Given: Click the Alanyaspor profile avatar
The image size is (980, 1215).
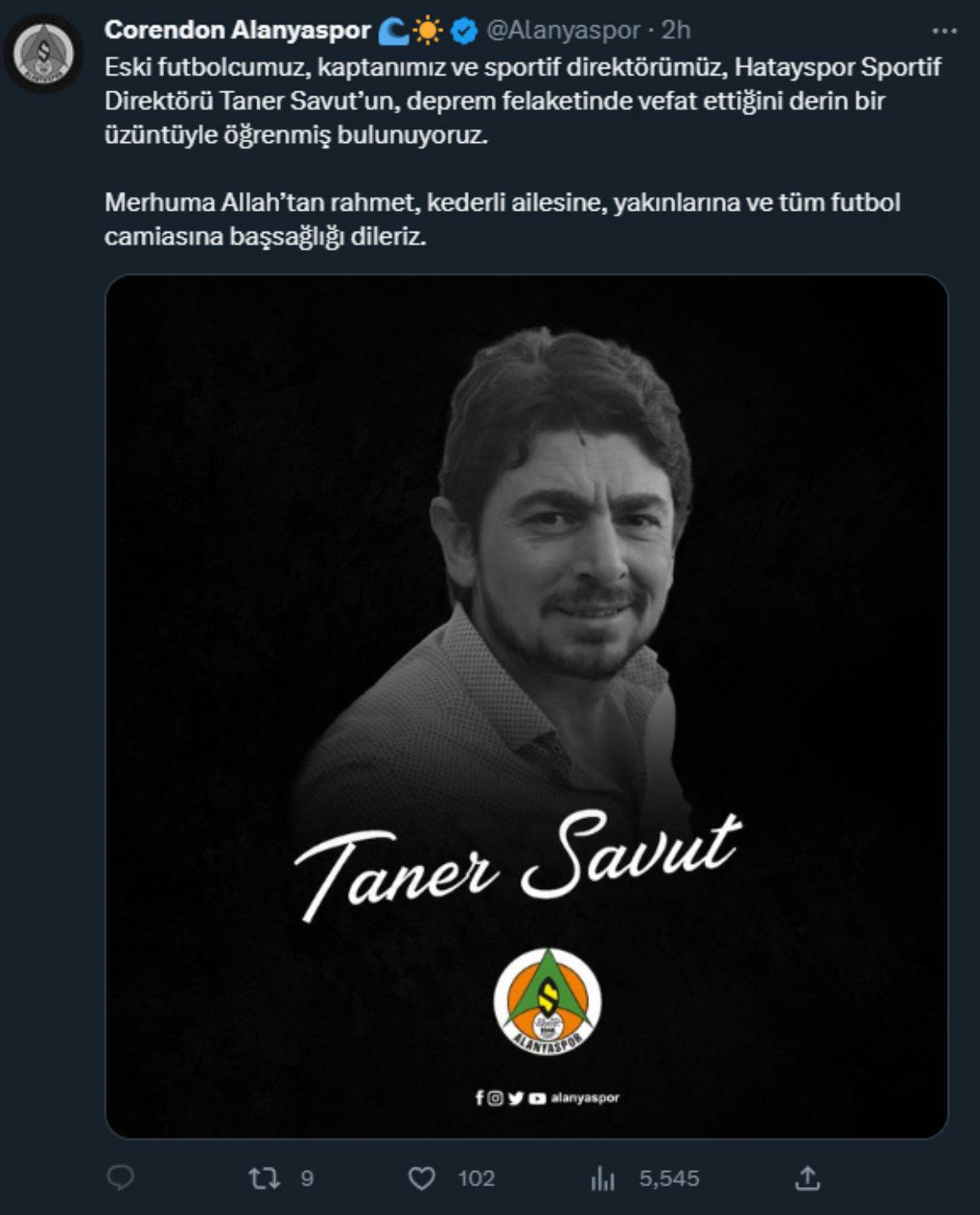Looking at the screenshot, I should [43, 53].
